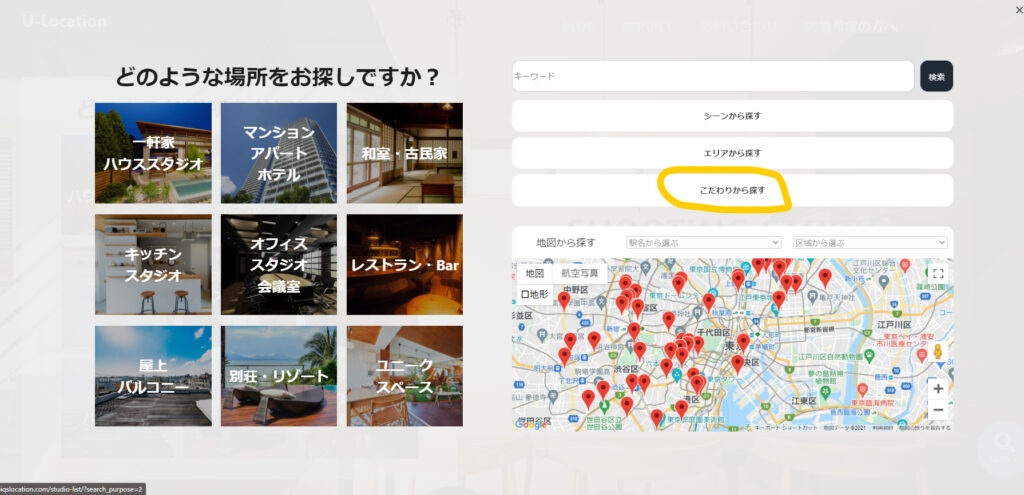Switch map to 航空写真 satellite view
This screenshot has width=1024, height=495.
click(580, 273)
